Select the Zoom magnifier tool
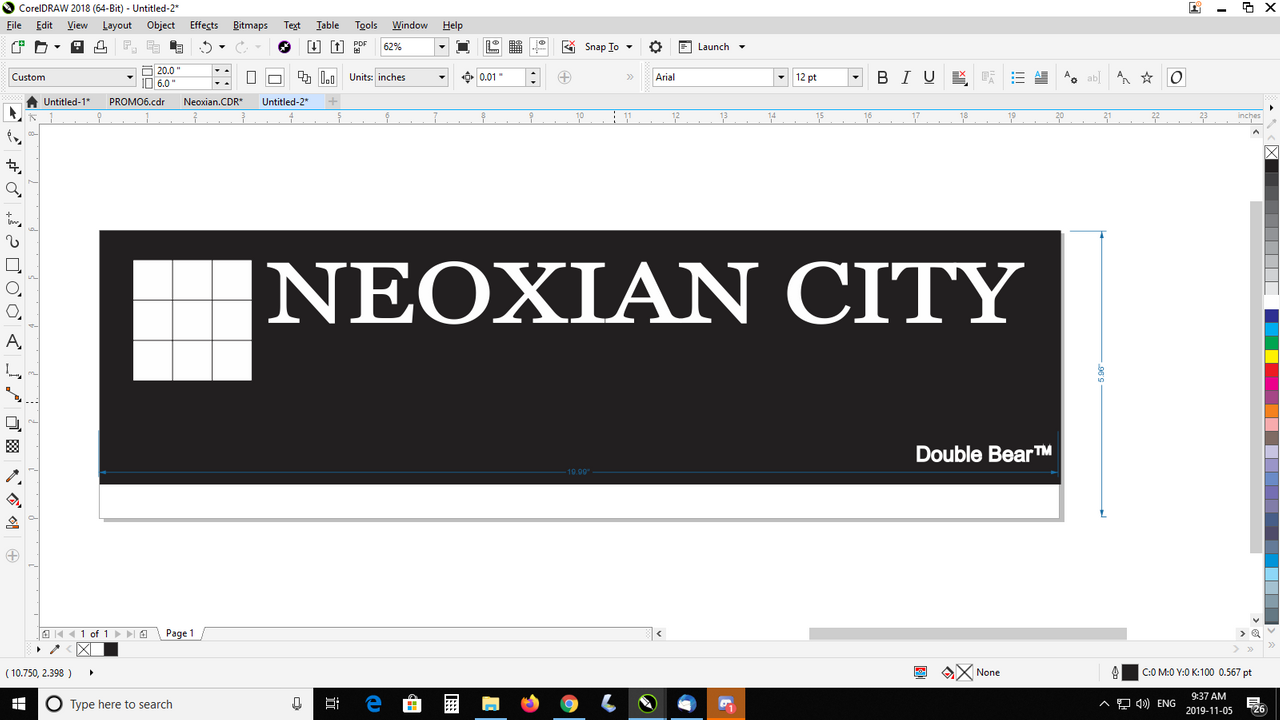Screen dimensions: 1280x720 13,190
